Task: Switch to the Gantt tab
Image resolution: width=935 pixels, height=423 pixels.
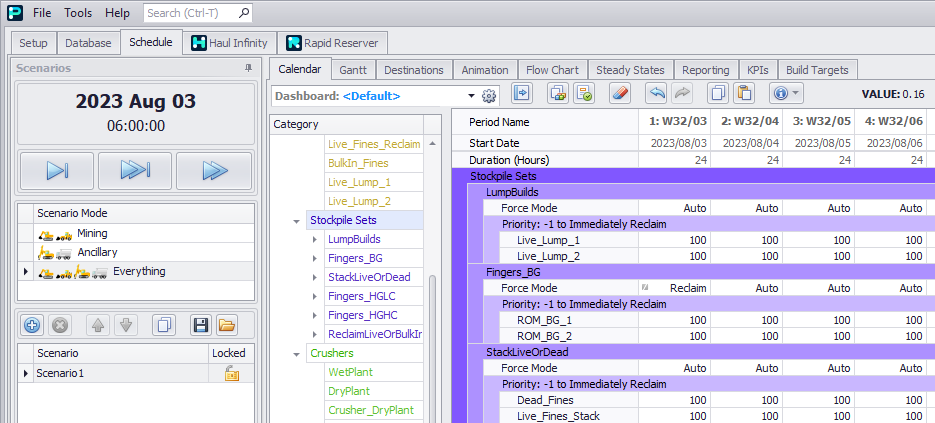Action: click(x=352, y=70)
